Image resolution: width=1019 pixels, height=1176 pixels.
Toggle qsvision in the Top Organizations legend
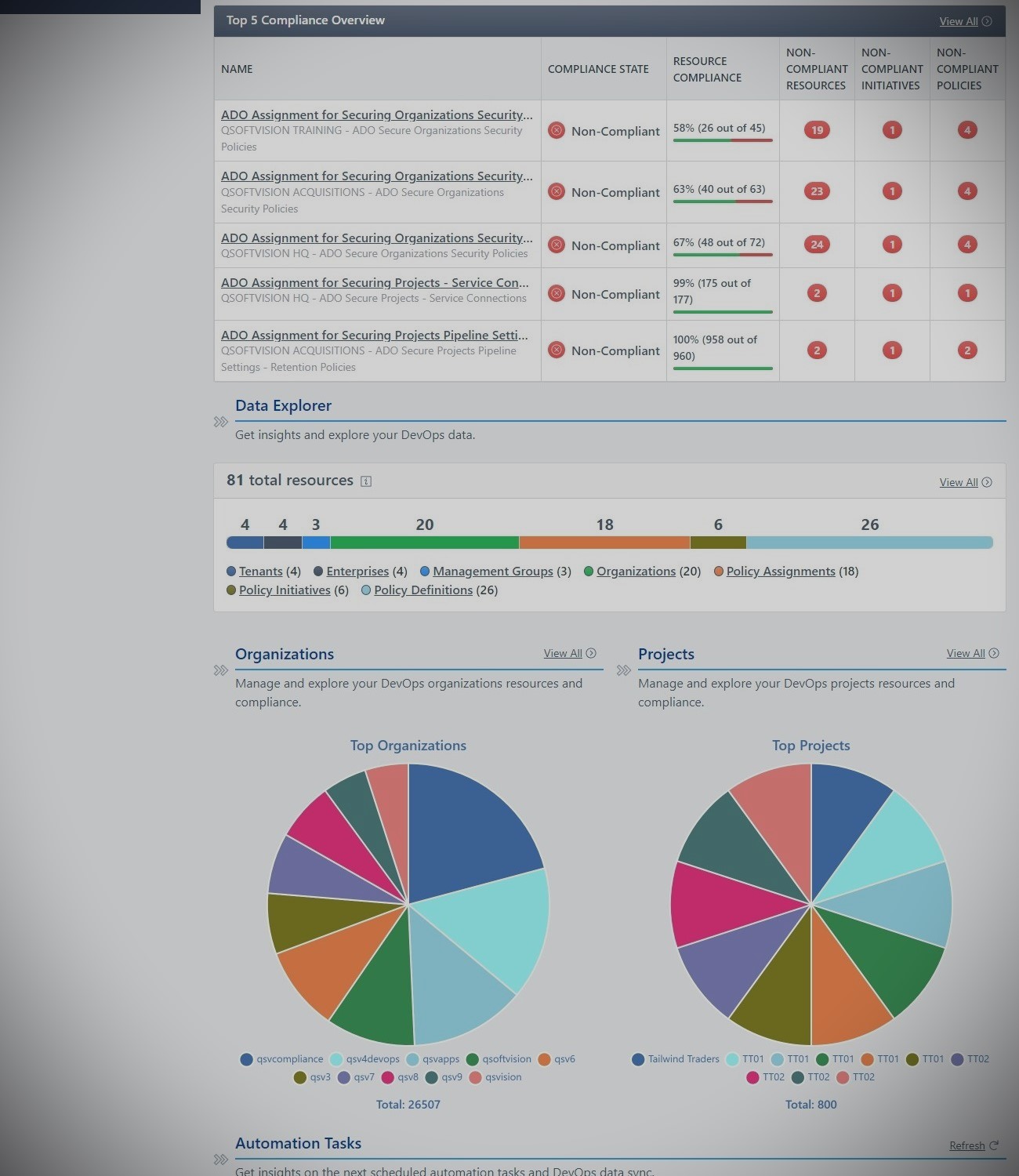tap(495, 1077)
